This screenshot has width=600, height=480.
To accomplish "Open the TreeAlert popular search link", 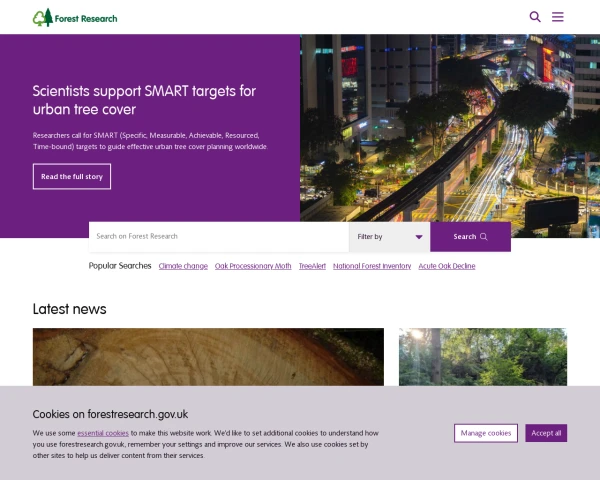I will click(x=312, y=266).
